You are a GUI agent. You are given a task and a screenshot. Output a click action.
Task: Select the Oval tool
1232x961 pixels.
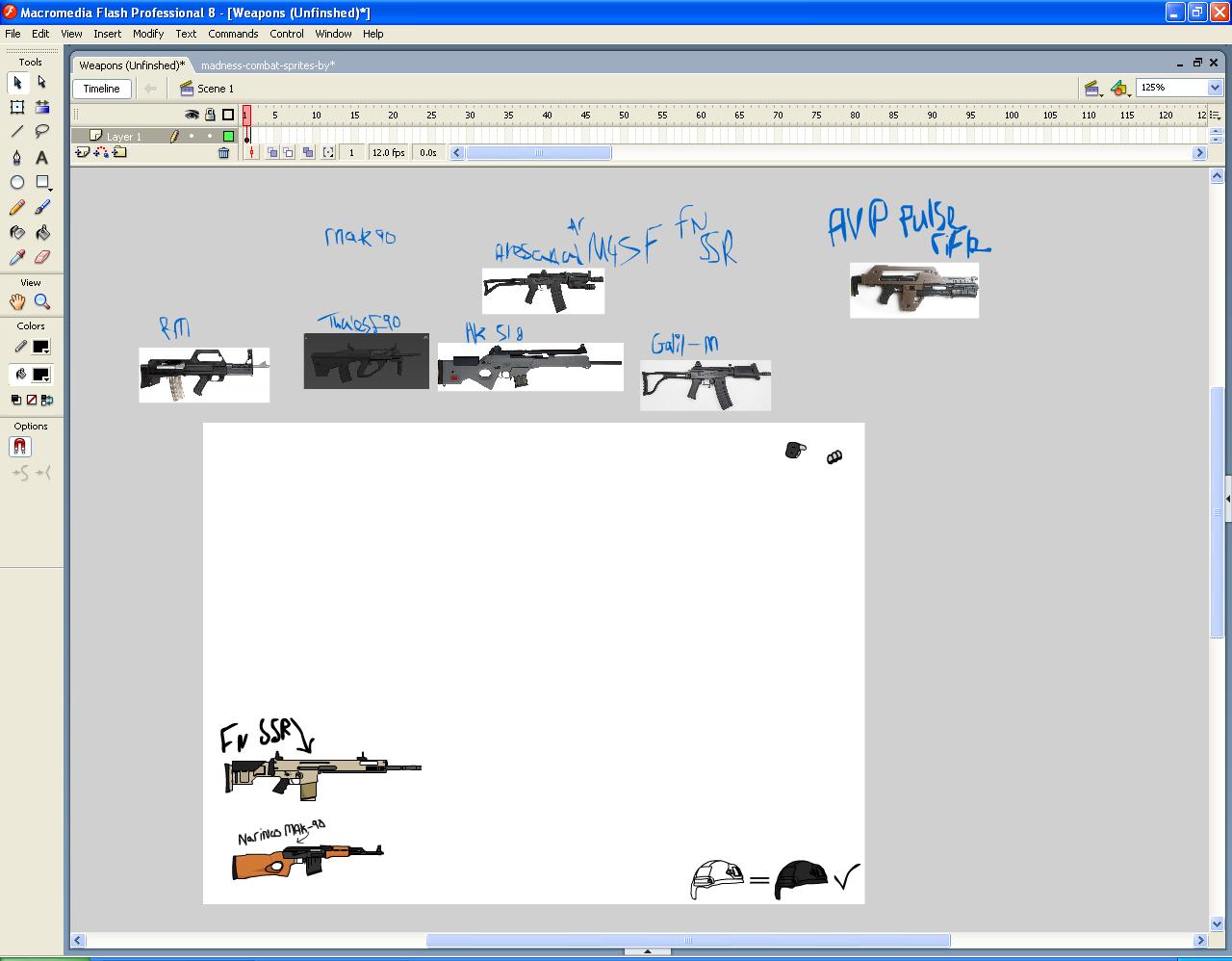[17, 183]
